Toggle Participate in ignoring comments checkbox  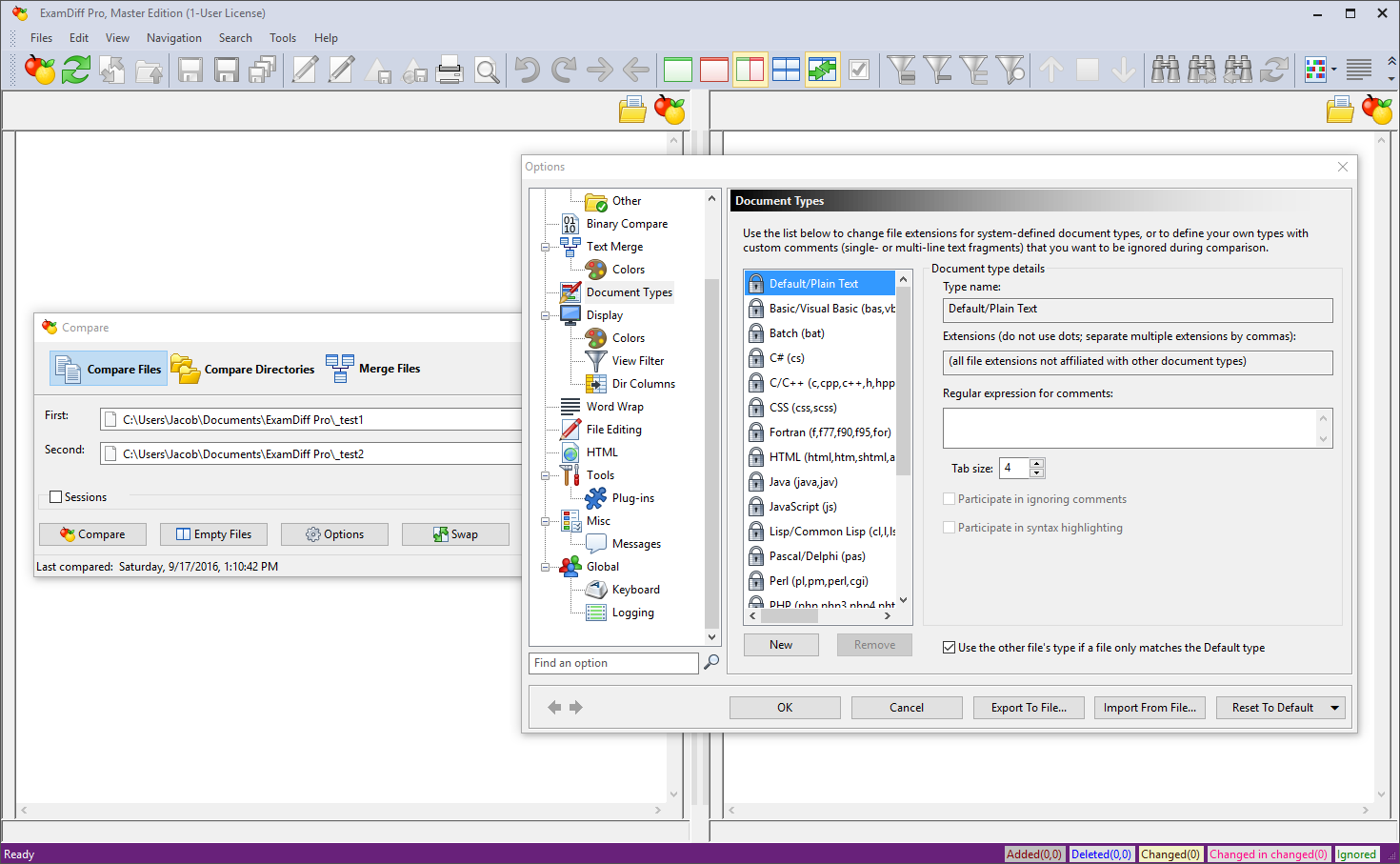click(x=949, y=499)
